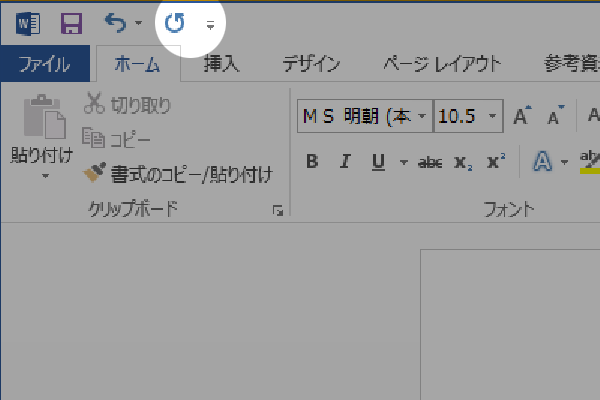This screenshot has height=400, width=600.
Task: Switch to the ホーム tab
Action: [138, 64]
